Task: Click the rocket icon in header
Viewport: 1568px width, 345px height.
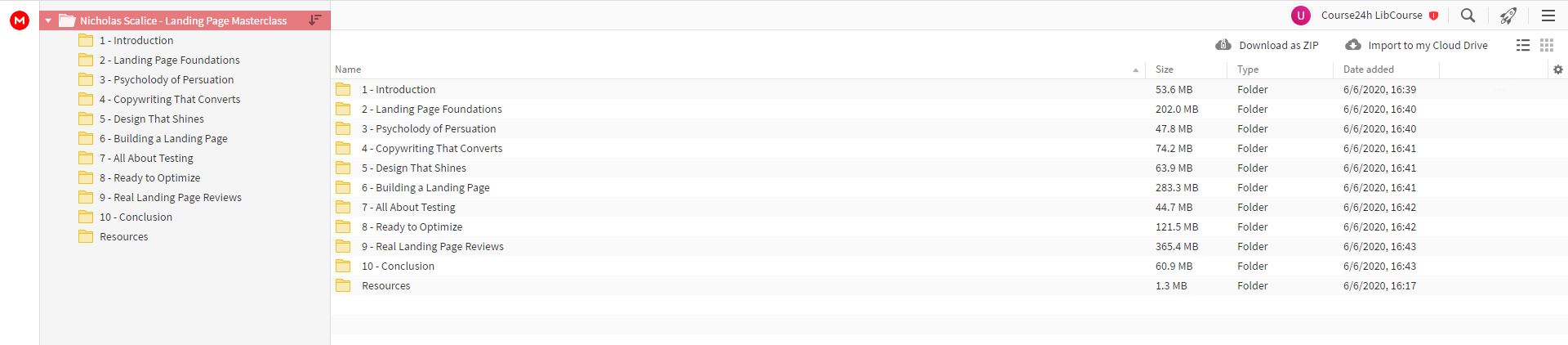Action: coord(1508,16)
